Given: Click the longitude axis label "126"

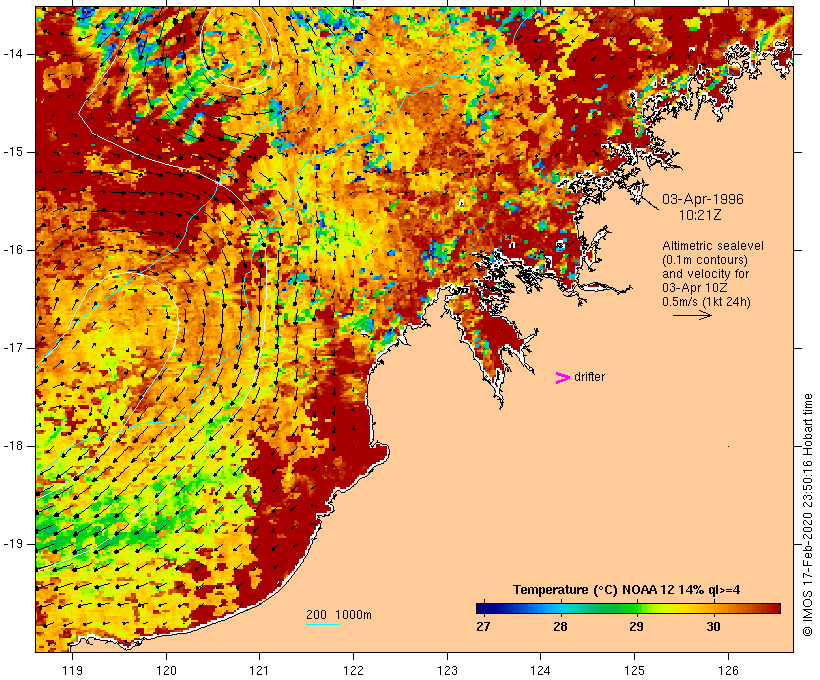Looking at the screenshot, I should pyautogui.click(x=728, y=670).
